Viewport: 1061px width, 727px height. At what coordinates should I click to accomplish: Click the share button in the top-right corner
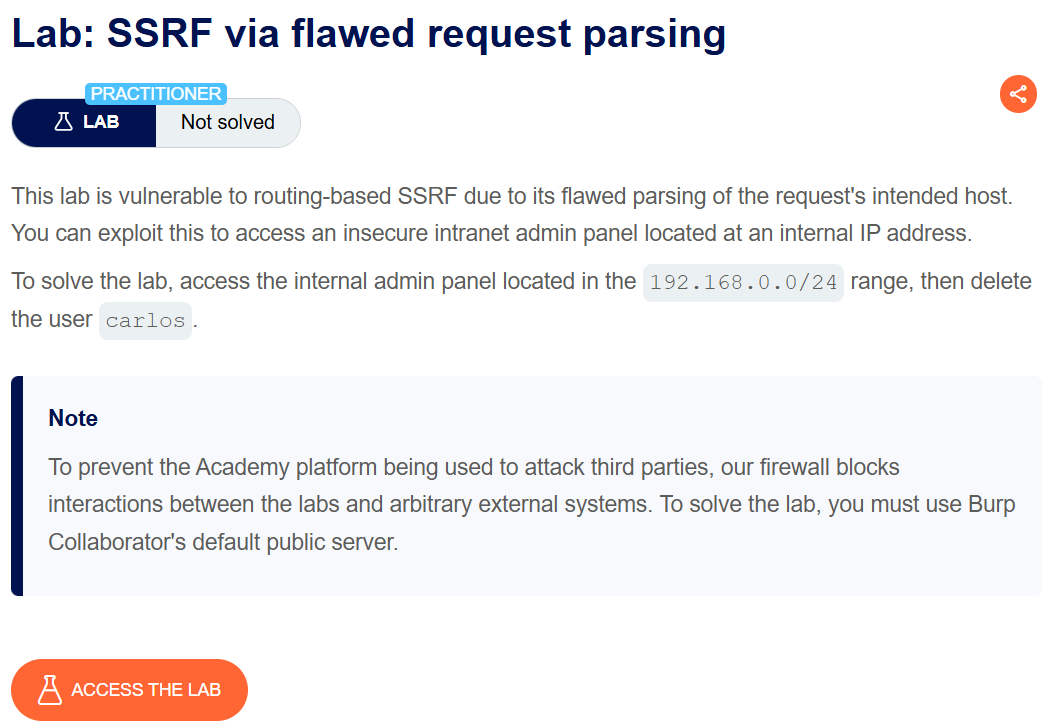click(x=1018, y=93)
